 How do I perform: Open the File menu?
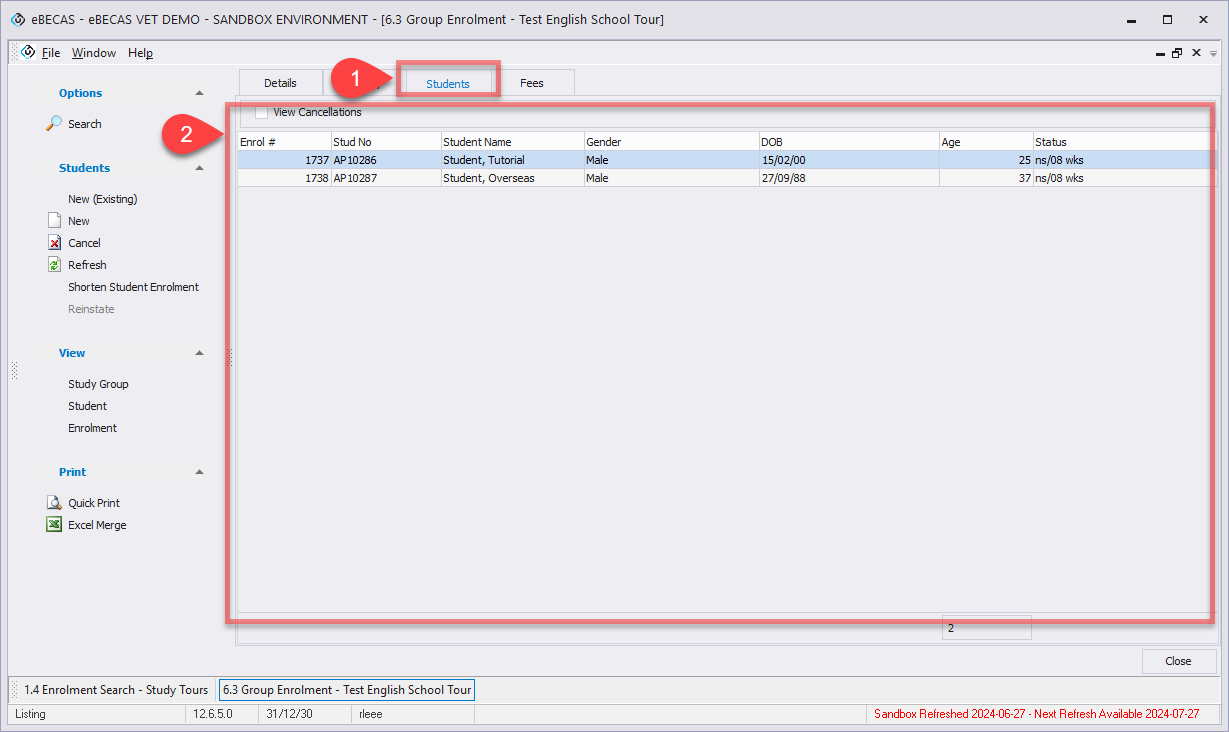coord(51,53)
